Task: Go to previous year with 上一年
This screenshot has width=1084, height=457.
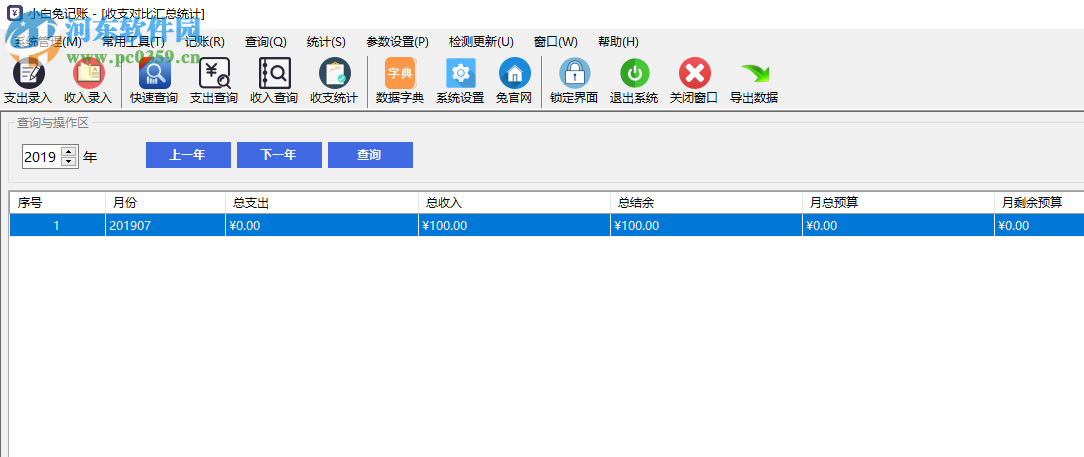Action: click(188, 155)
